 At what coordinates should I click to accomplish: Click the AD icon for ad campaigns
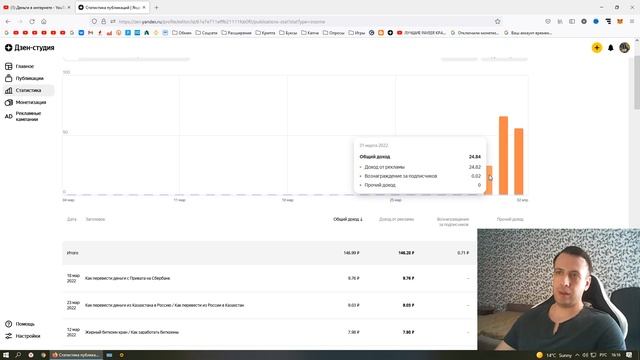9,116
